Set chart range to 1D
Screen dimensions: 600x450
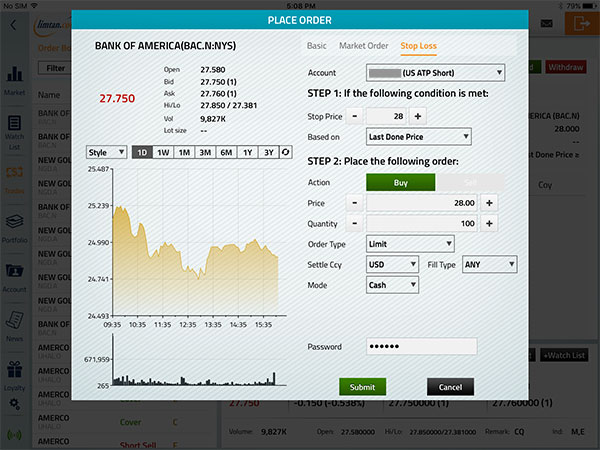coord(142,152)
